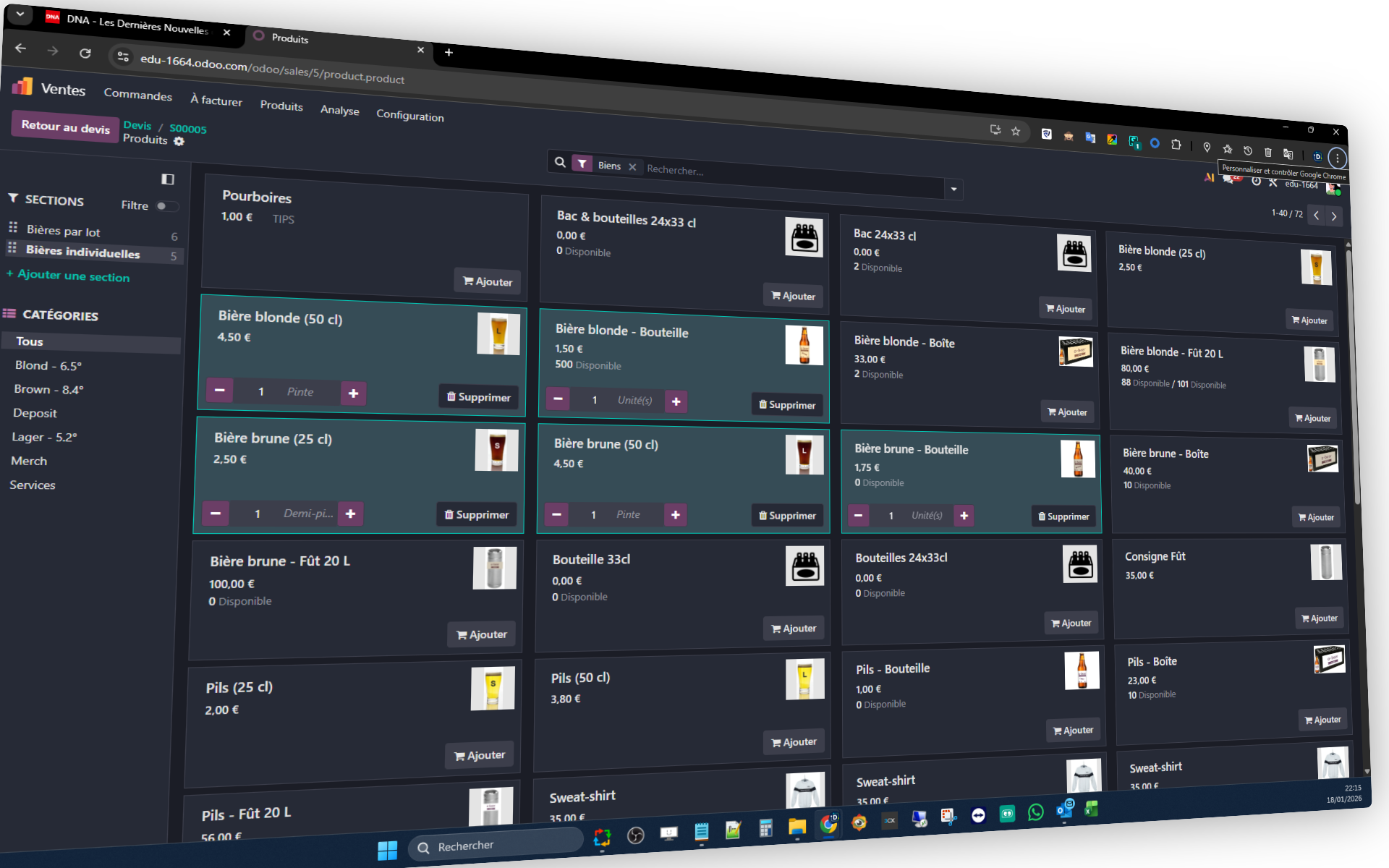Image resolution: width=1389 pixels, height=868 pixels.
Task: Select the Brown - 8.4° category
Action: [x=48, y=389]
